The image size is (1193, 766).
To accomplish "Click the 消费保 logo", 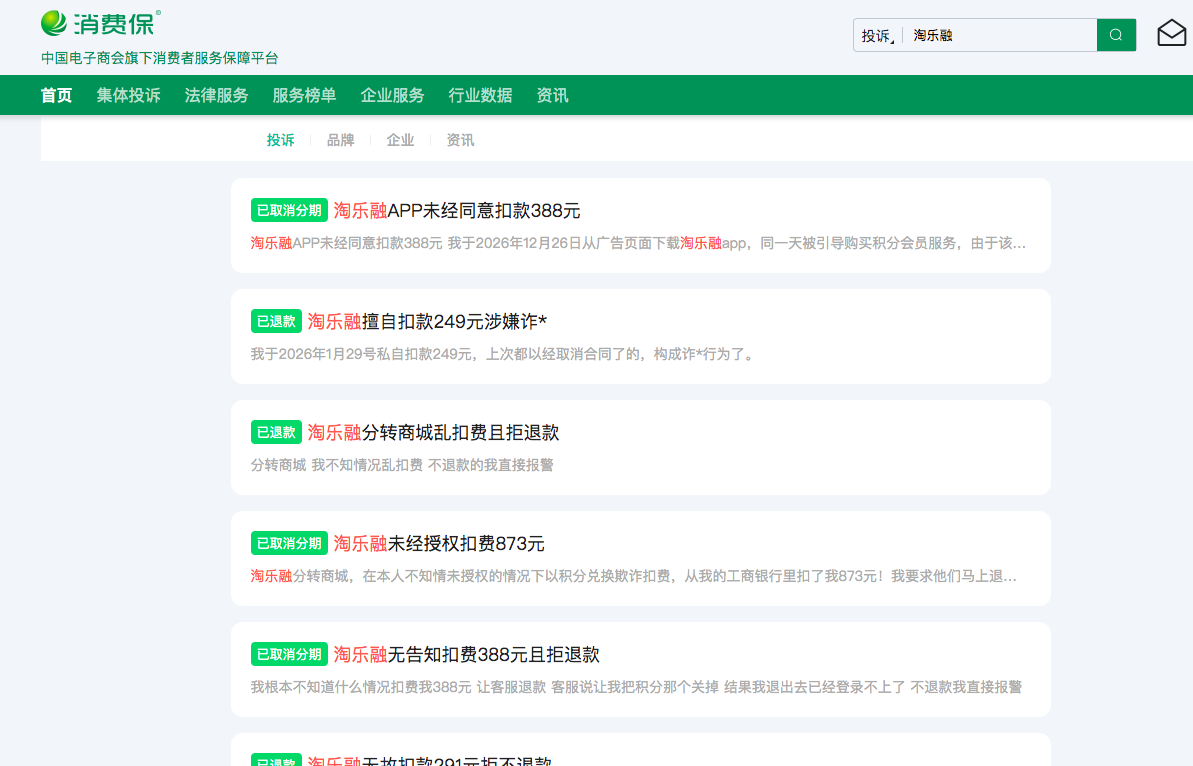I will point(100,23).
